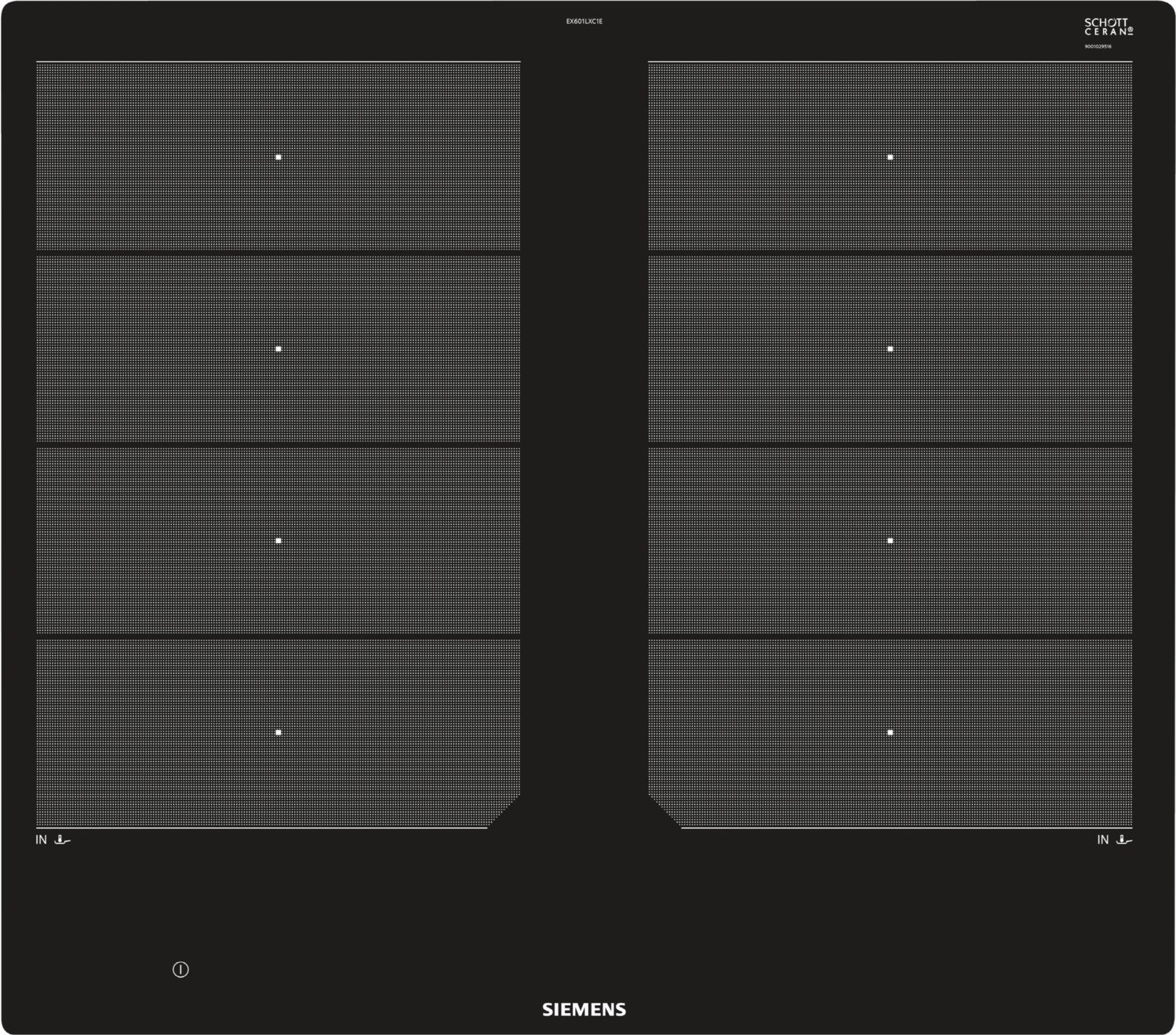Tap center marker of third left cooking zone
Screen dimensions: 1176x1035
tap(279, 541)
